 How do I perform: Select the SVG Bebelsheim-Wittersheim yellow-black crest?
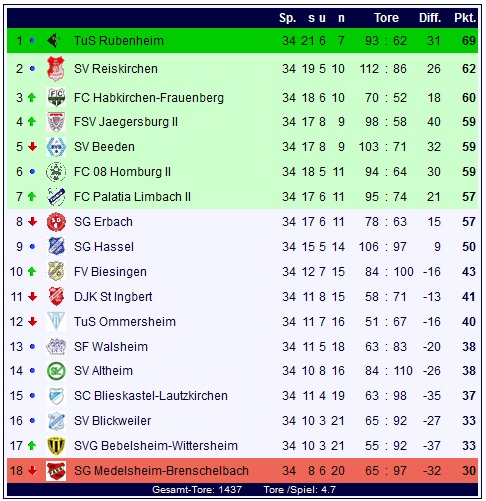tap(56, 446)
